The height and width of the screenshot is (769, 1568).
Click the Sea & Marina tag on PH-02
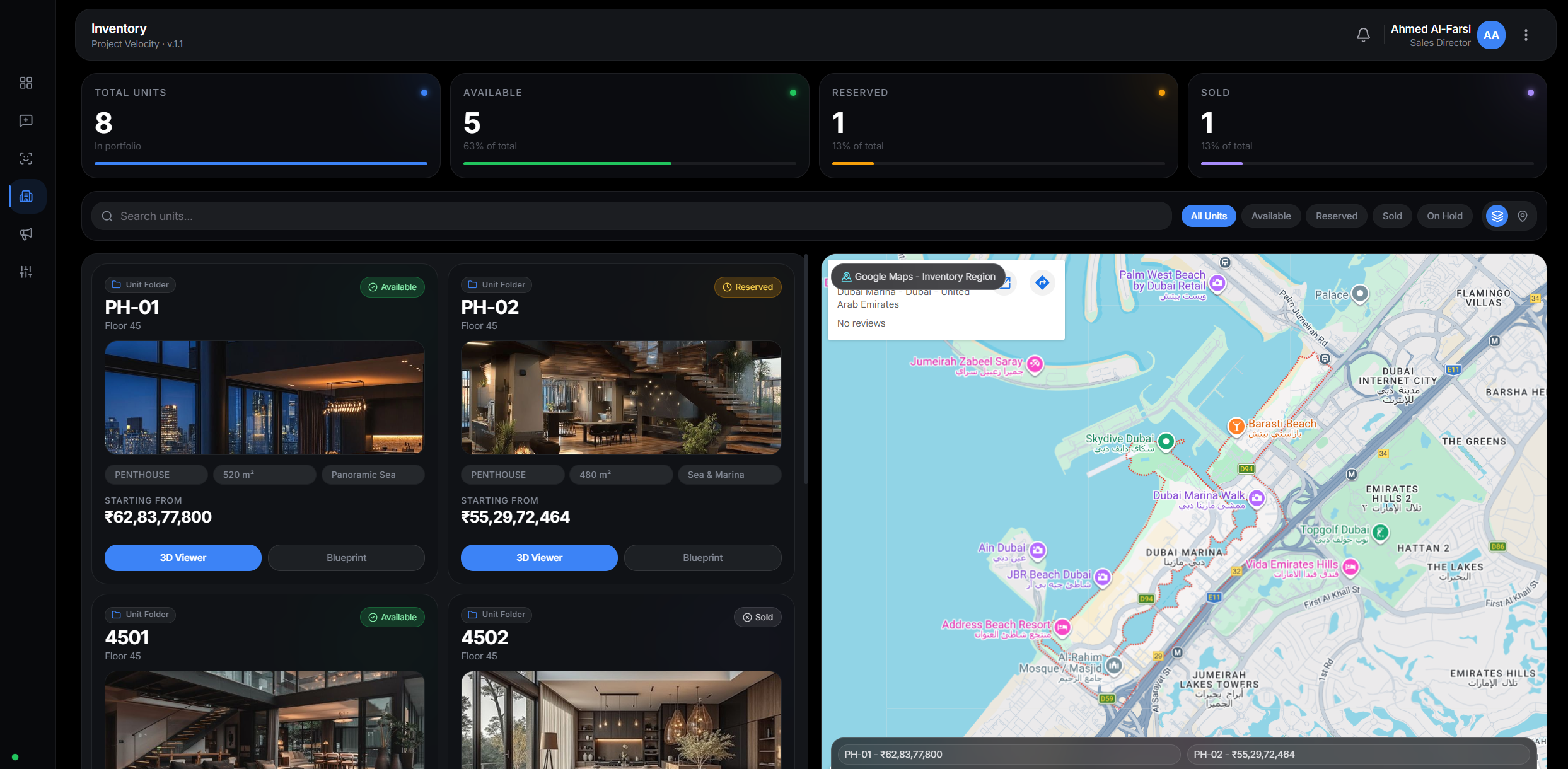729,475
